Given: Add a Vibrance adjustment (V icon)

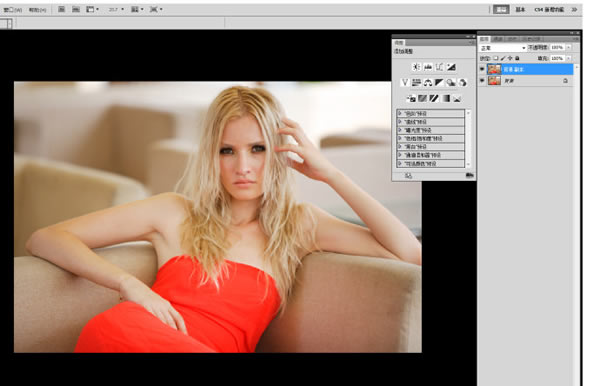Looking at the screenshot, I should coord(405,82).
